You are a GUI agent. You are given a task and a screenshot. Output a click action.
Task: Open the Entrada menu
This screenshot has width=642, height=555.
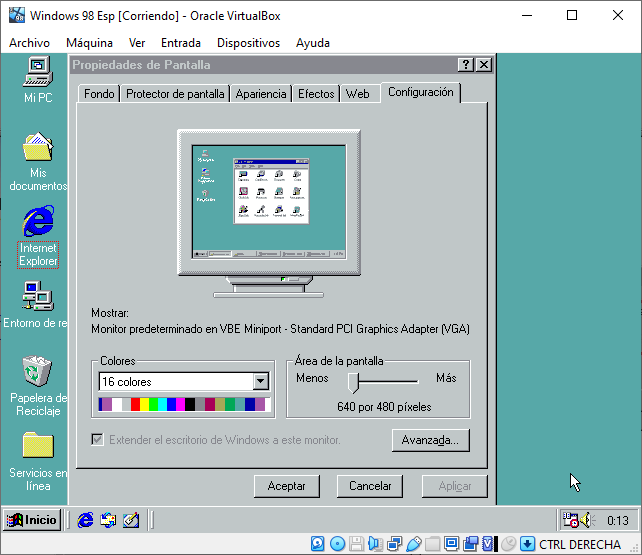[x=181, y=43]
